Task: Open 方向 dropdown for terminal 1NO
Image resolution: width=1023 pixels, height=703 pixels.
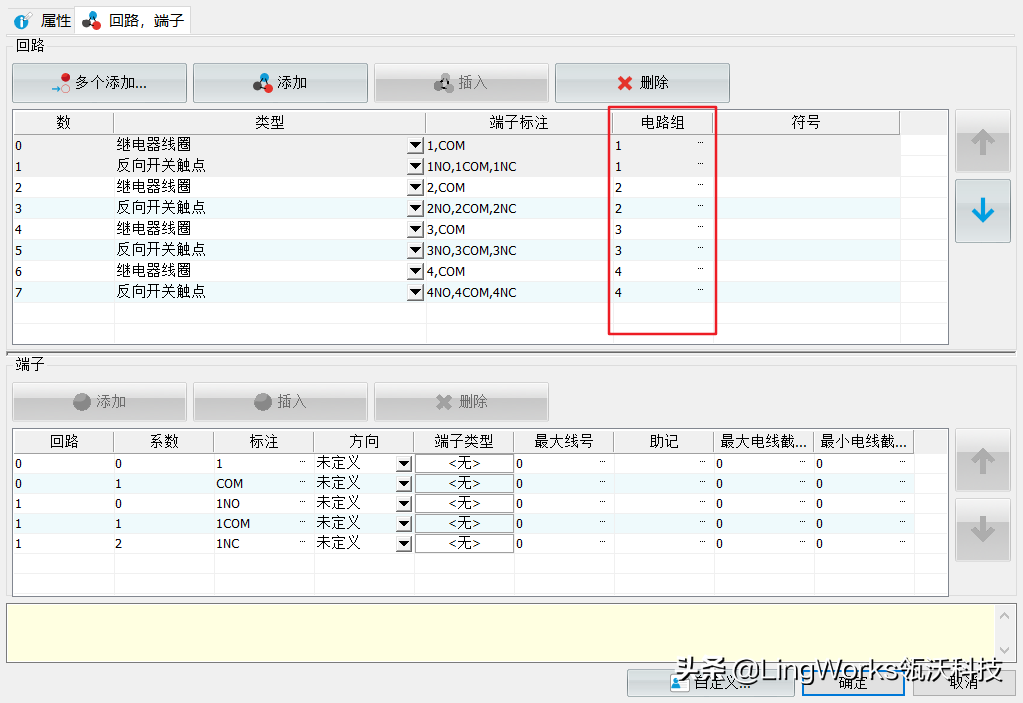Action: tap(404, 504)
